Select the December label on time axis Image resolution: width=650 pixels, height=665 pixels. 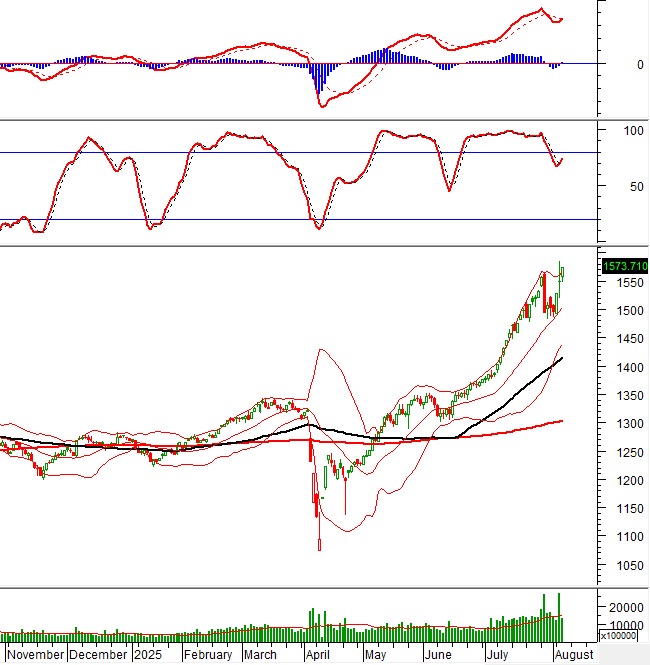(98, 654)
